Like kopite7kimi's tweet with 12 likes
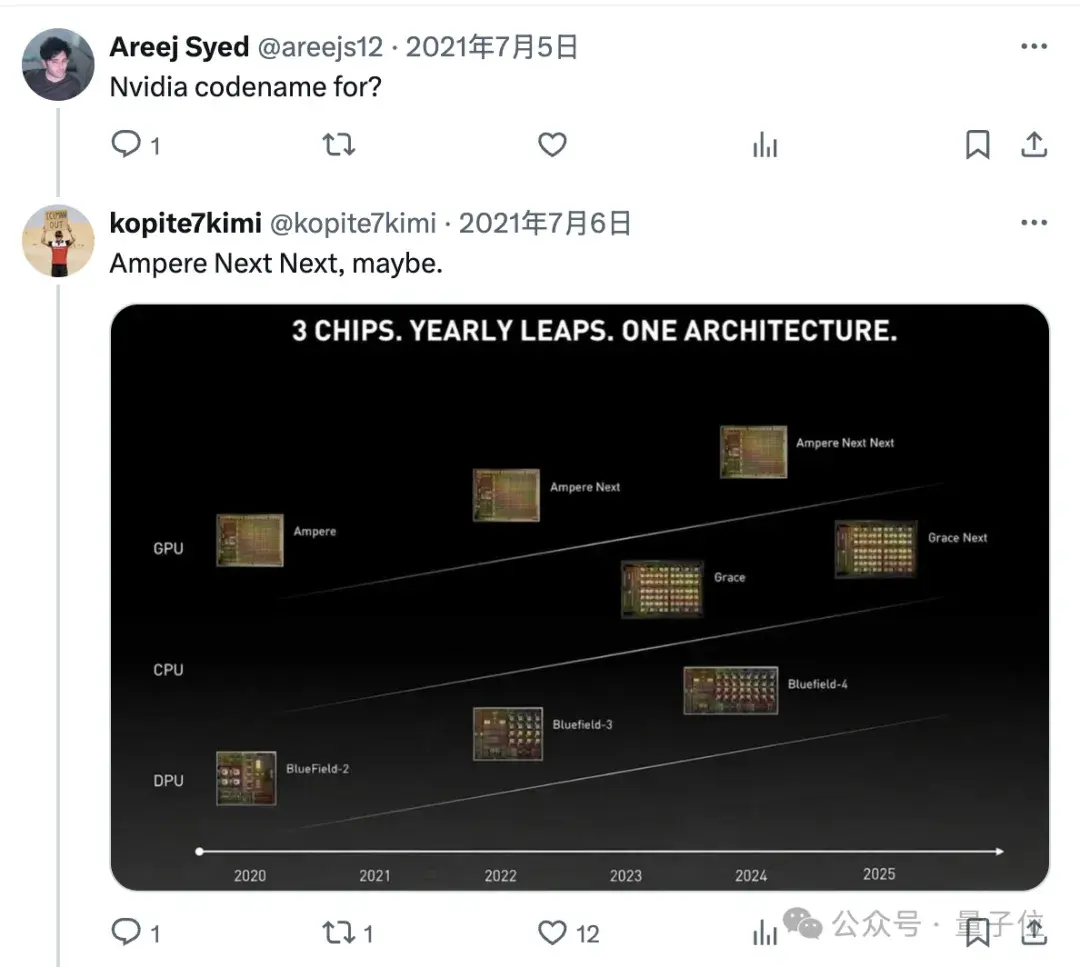 coord(552,933)
